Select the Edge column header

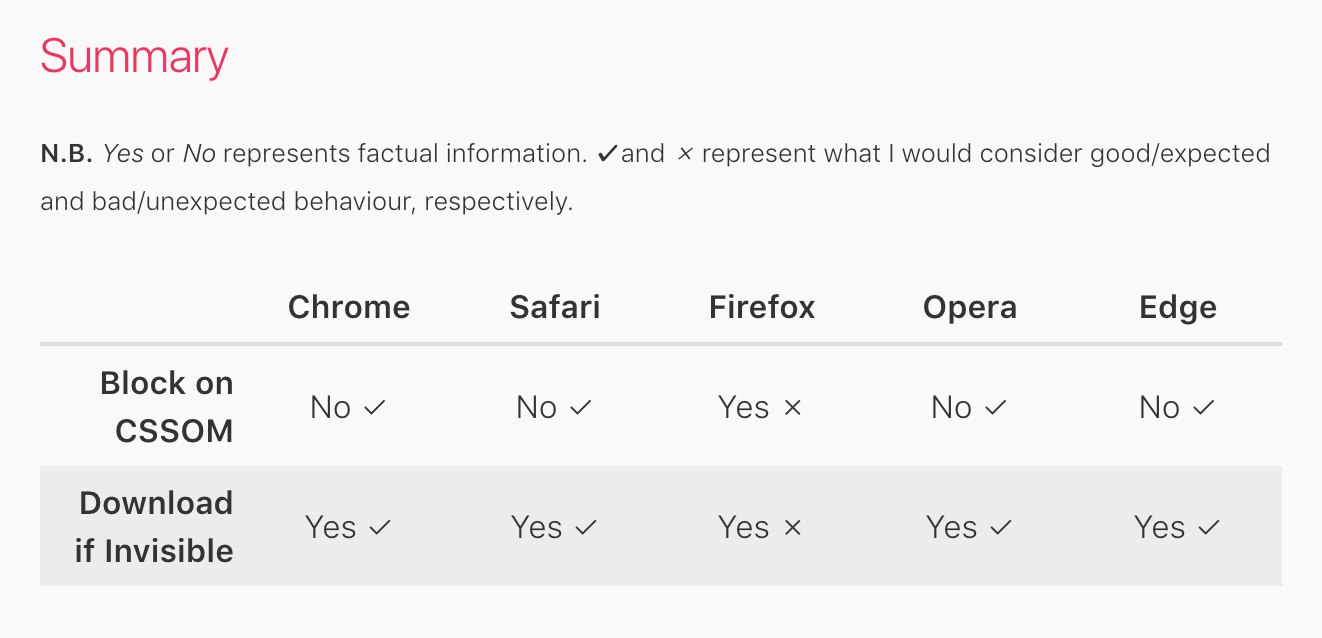(1178, 306)
